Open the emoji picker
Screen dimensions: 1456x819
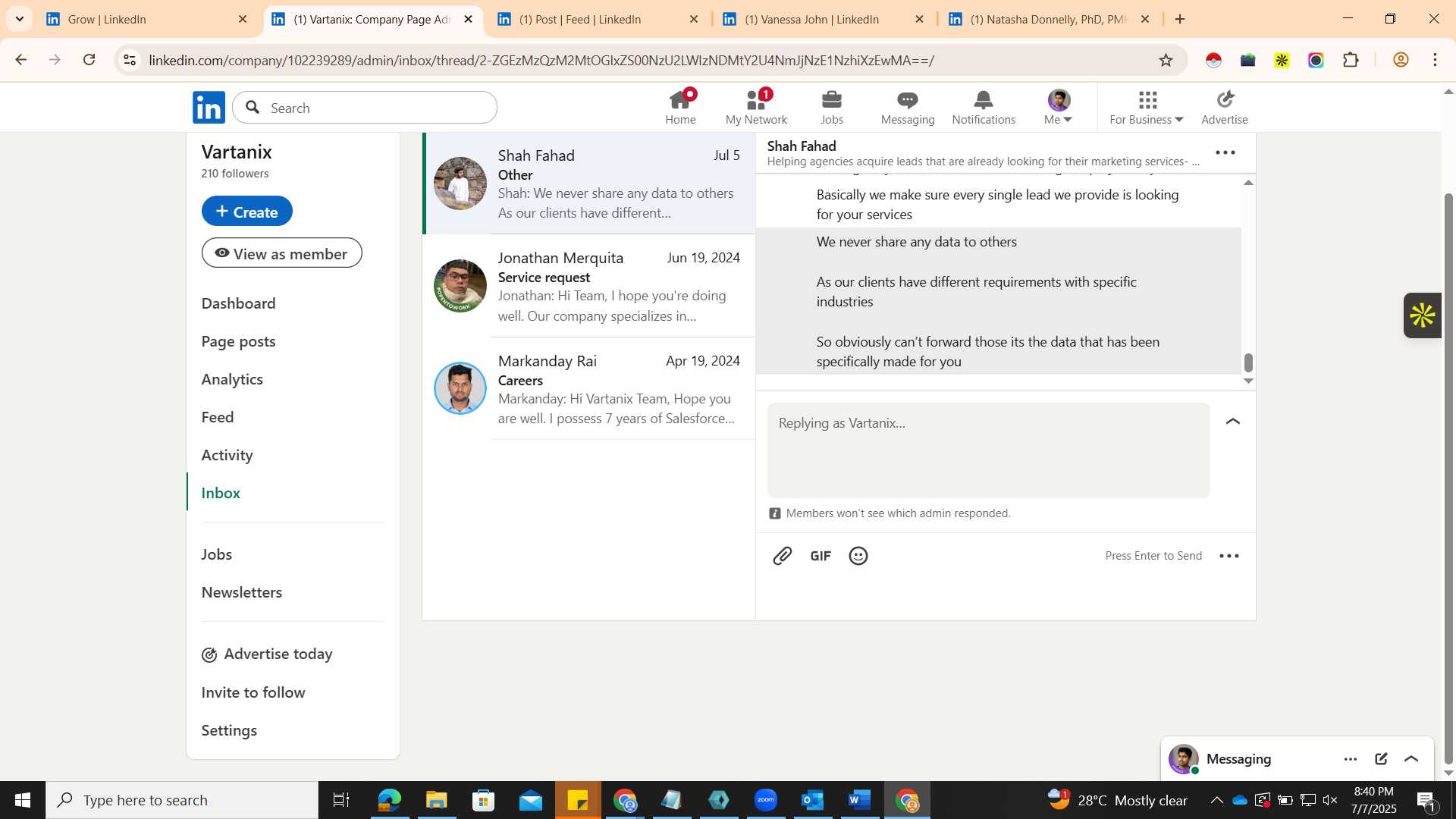858,556
